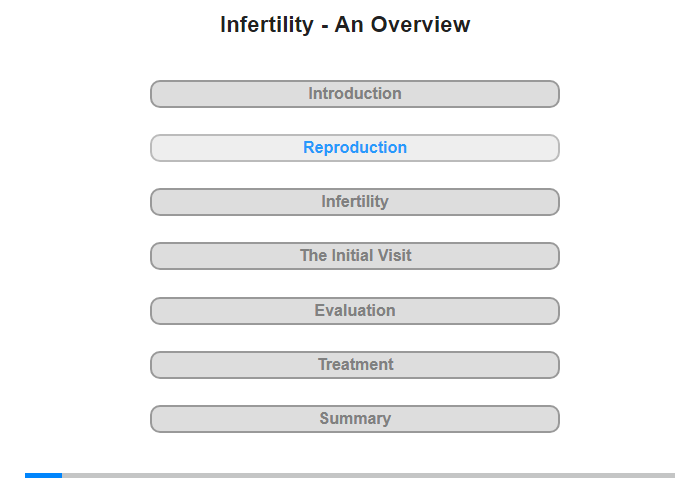The width and height of the screenshot is (700, 480).
Task: Open the Introduction section
Action: (355, 94)
